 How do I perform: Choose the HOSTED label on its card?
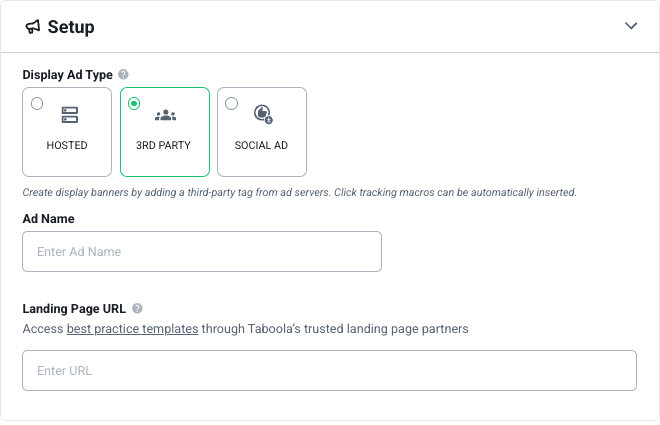pyautogui.click(x=67, y=145)
